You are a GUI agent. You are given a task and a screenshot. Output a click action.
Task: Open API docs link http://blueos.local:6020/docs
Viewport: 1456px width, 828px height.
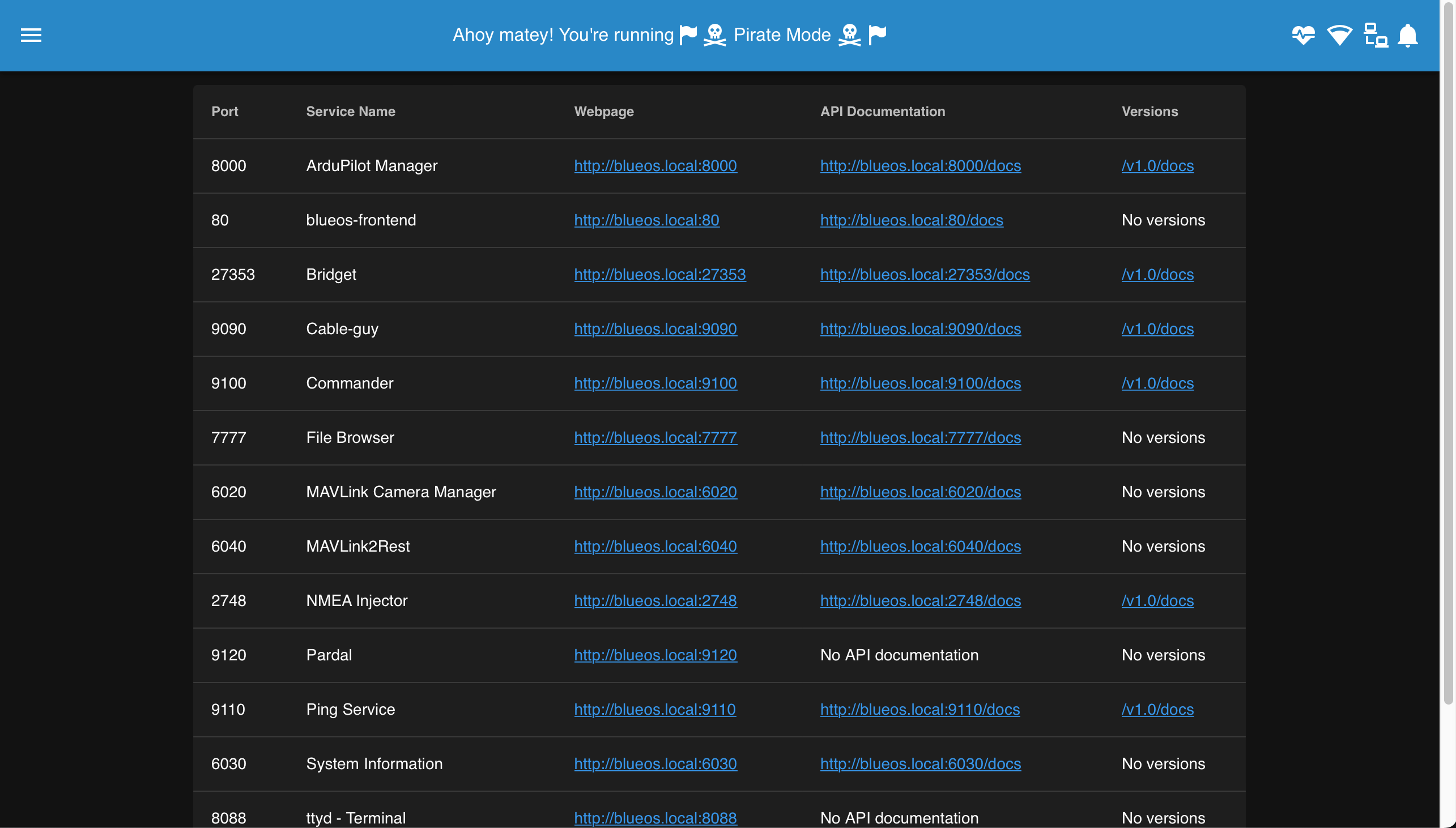pos(920,492)
